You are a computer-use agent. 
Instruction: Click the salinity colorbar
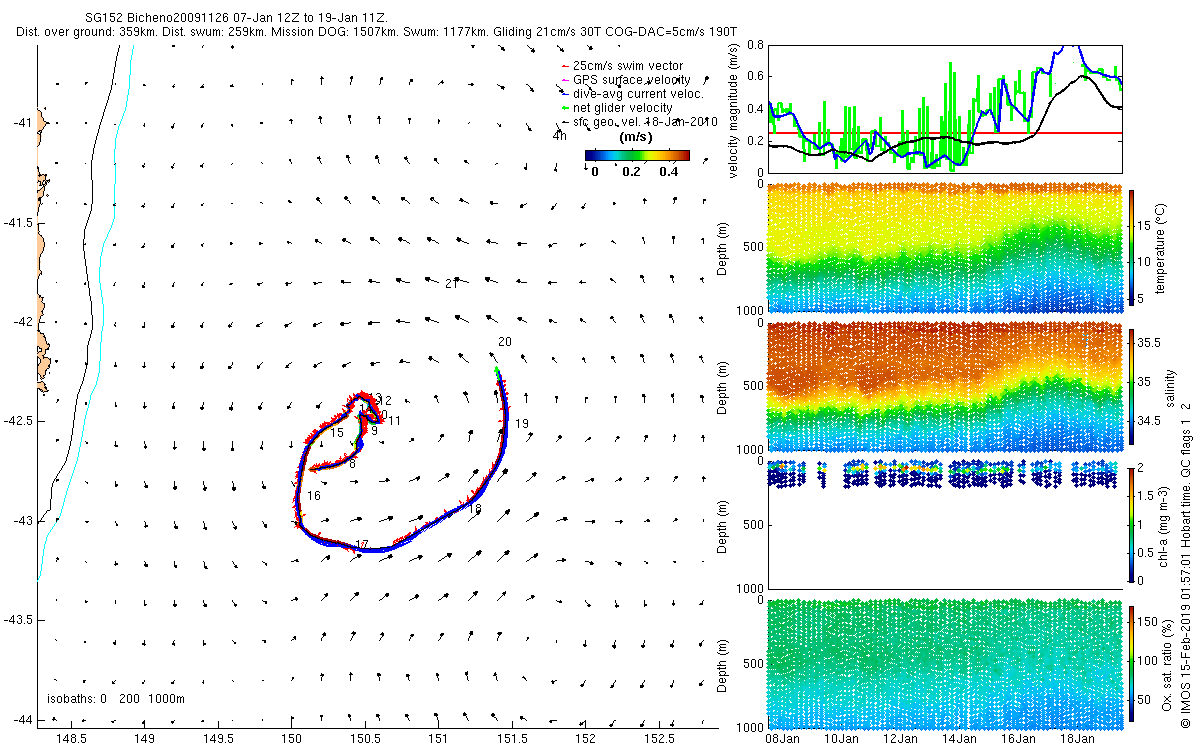(1132, 385)
